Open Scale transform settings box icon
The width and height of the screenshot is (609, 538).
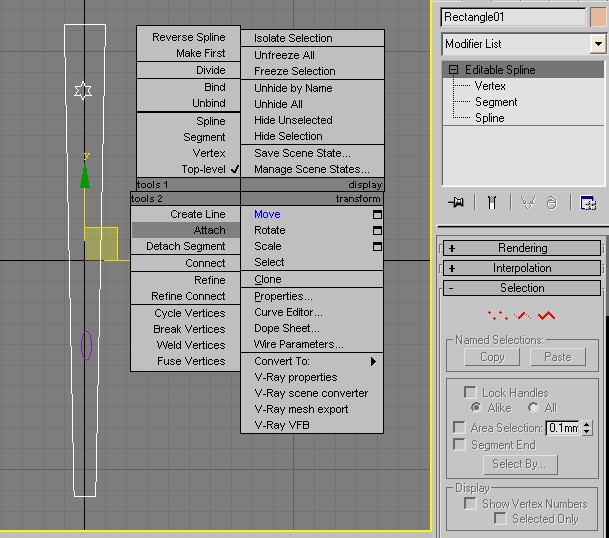377,246
